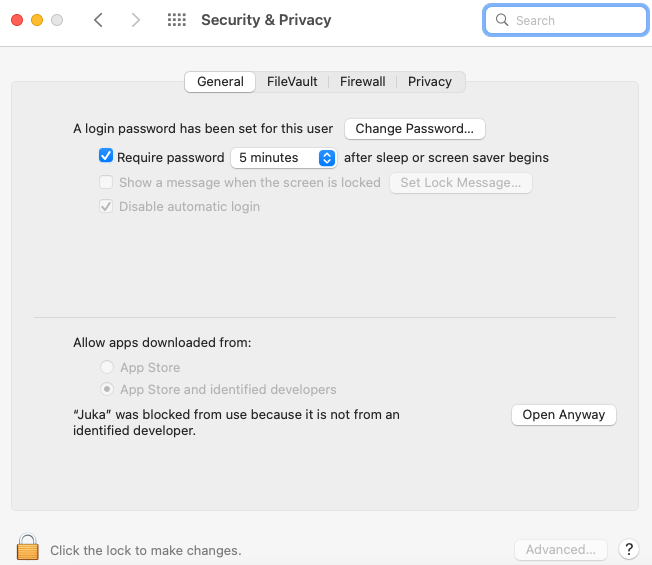
Task: Show all preferences grid icon
Action: click(177, 20)
